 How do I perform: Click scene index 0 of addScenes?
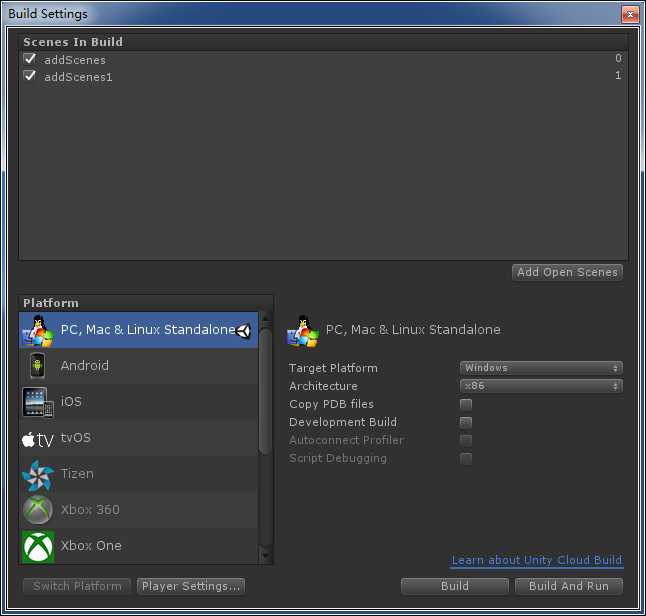tap(618, 58)
